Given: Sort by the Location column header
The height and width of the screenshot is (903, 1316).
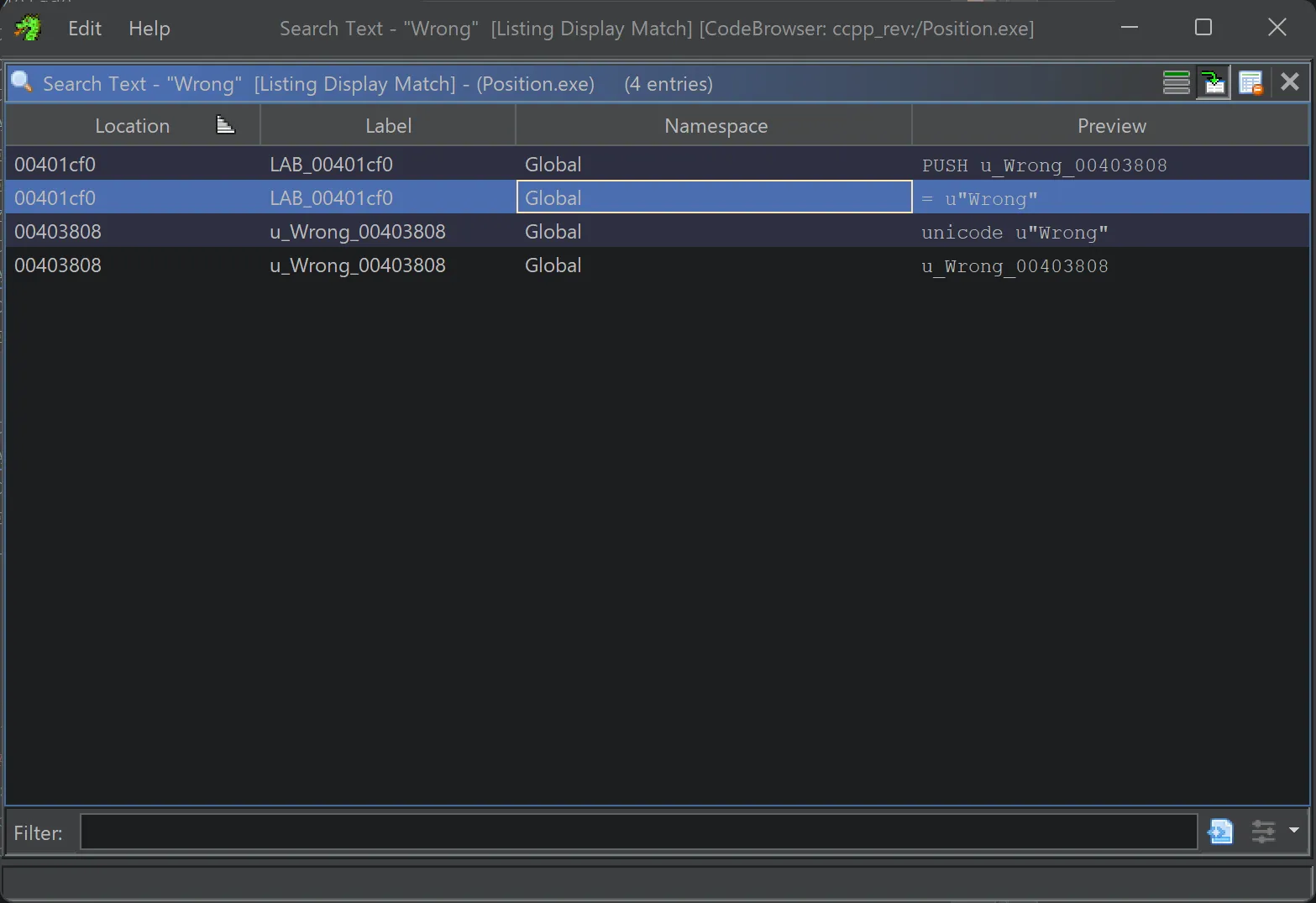Looking at the screenshot, I should click(133, 125).
